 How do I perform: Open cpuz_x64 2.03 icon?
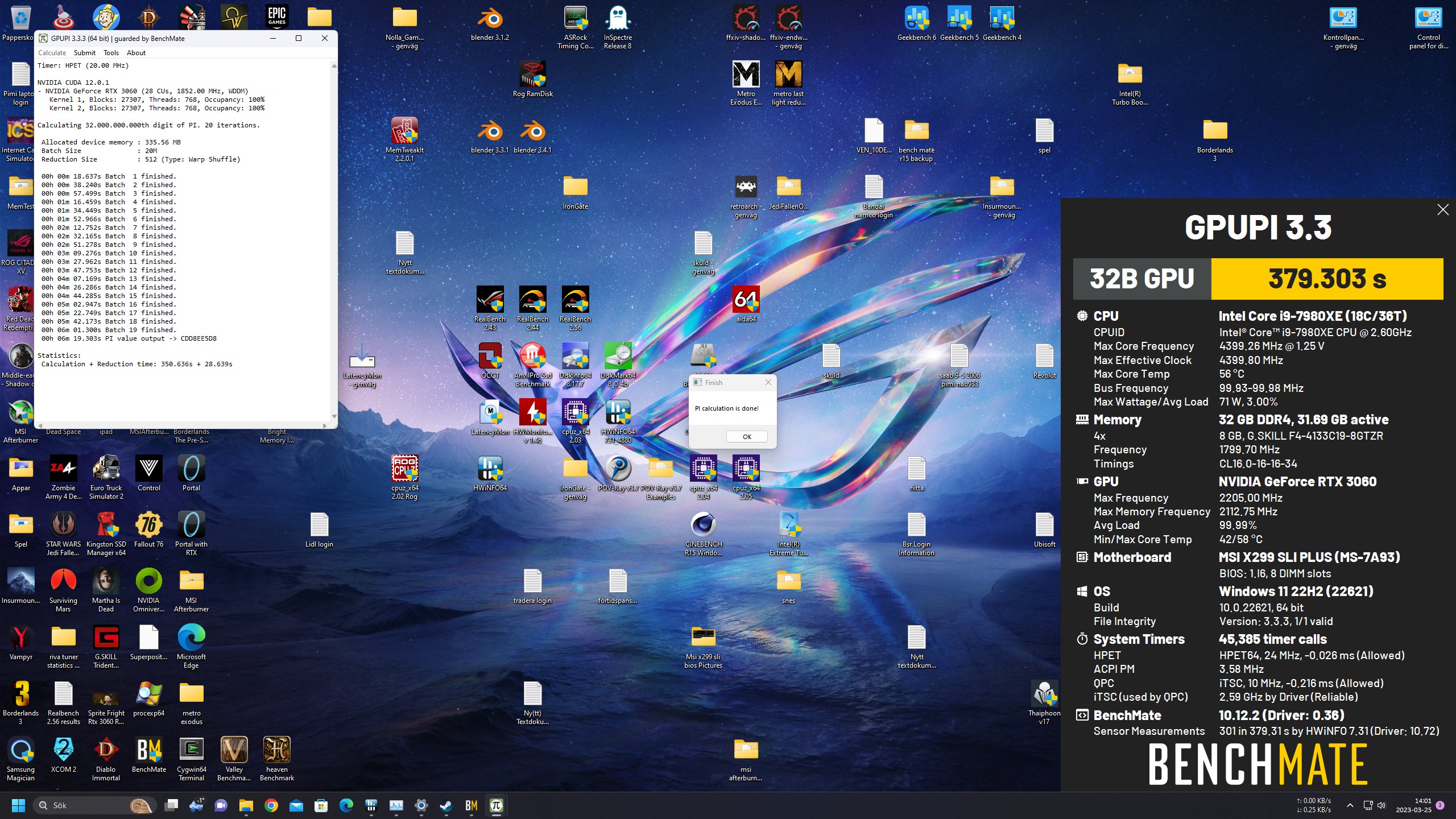[575, 421]
